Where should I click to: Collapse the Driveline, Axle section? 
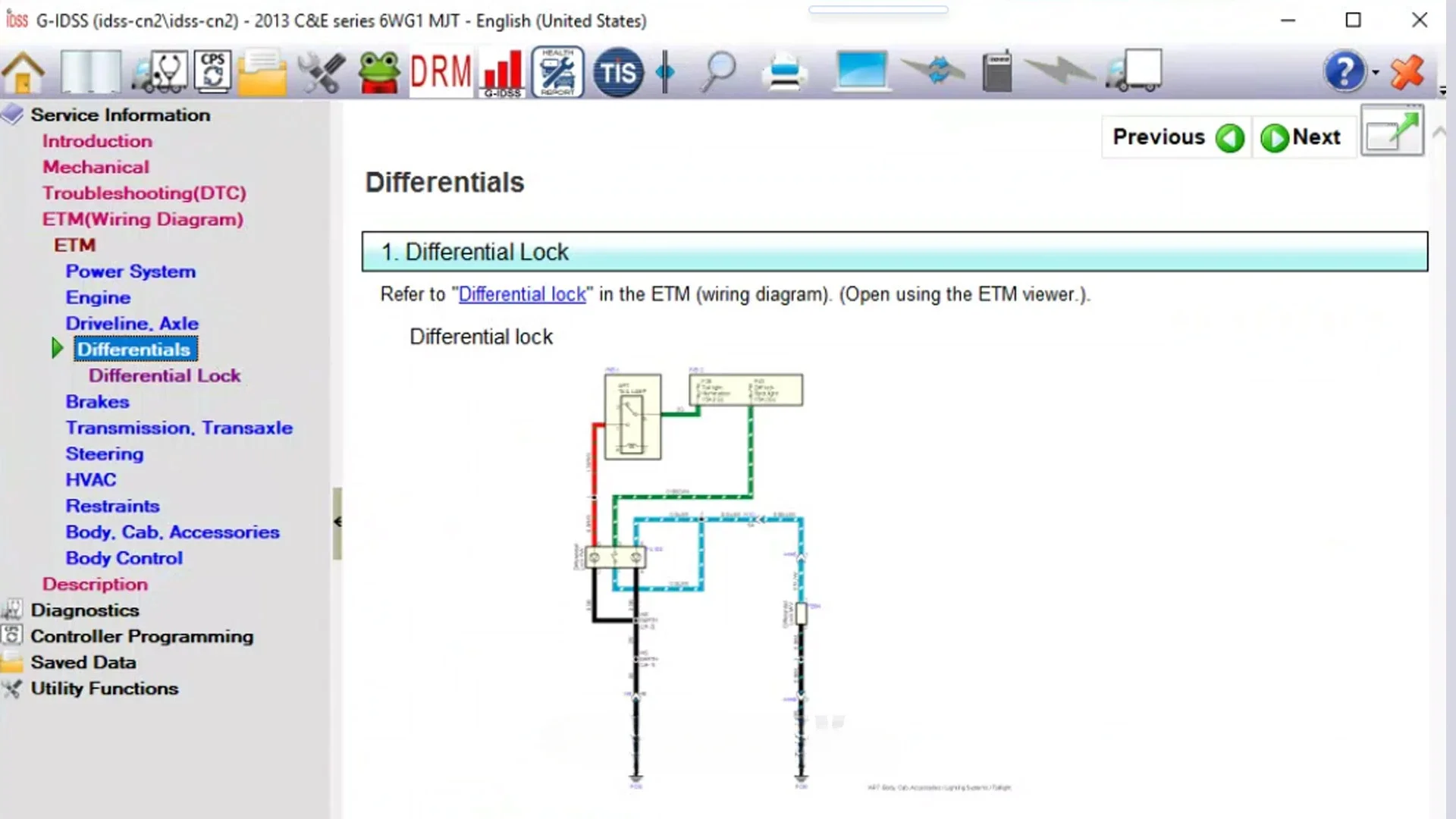click(131, 322)
